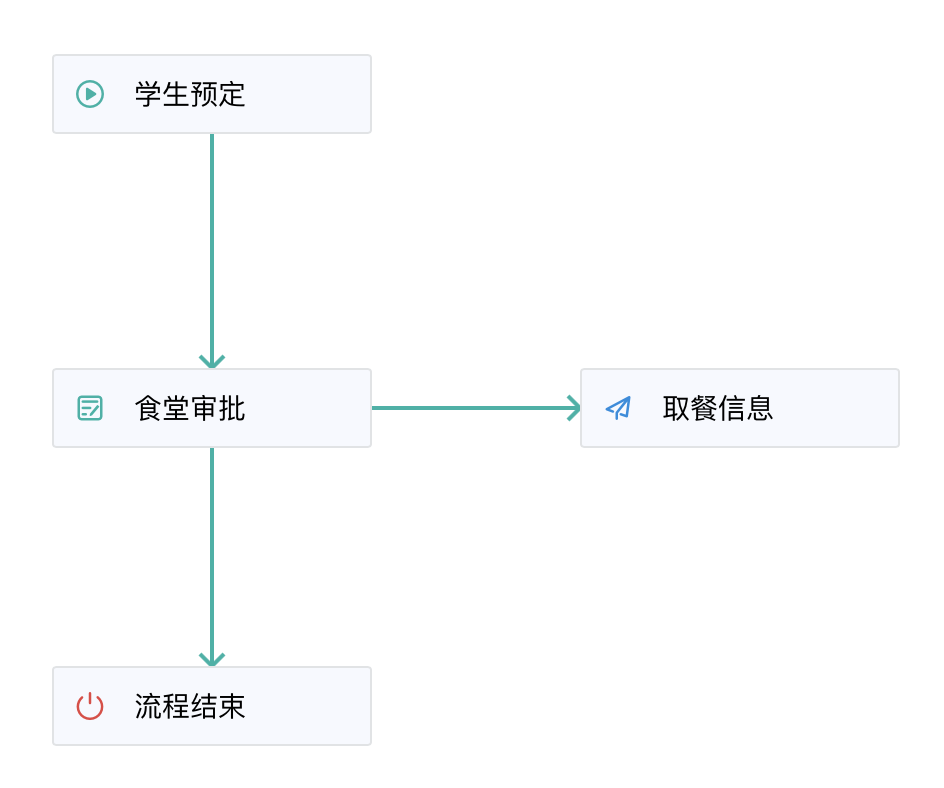Pick the connector line from 食堂审批 to 流程结束
Screen dimensions: 944x788
point(212,550)
